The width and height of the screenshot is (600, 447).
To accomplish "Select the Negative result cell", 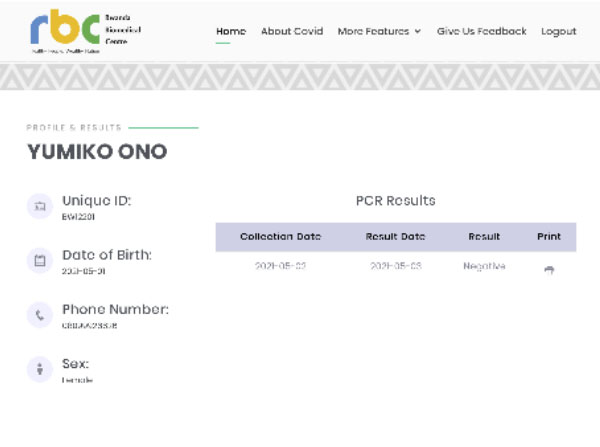I will click(484, 266).
